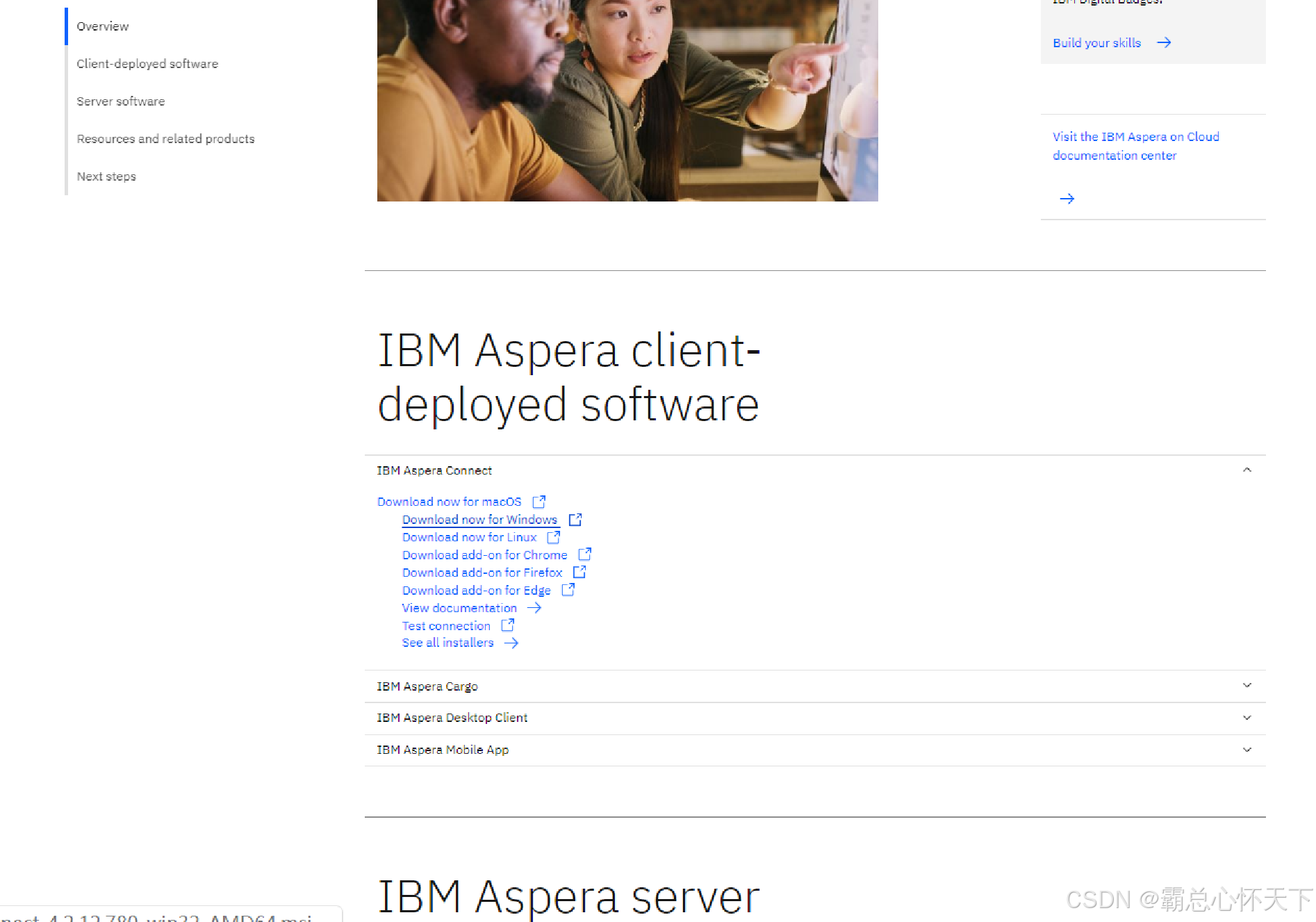
Task: Collapse the IBM Aspera Connect section
Action: (815, 470)
